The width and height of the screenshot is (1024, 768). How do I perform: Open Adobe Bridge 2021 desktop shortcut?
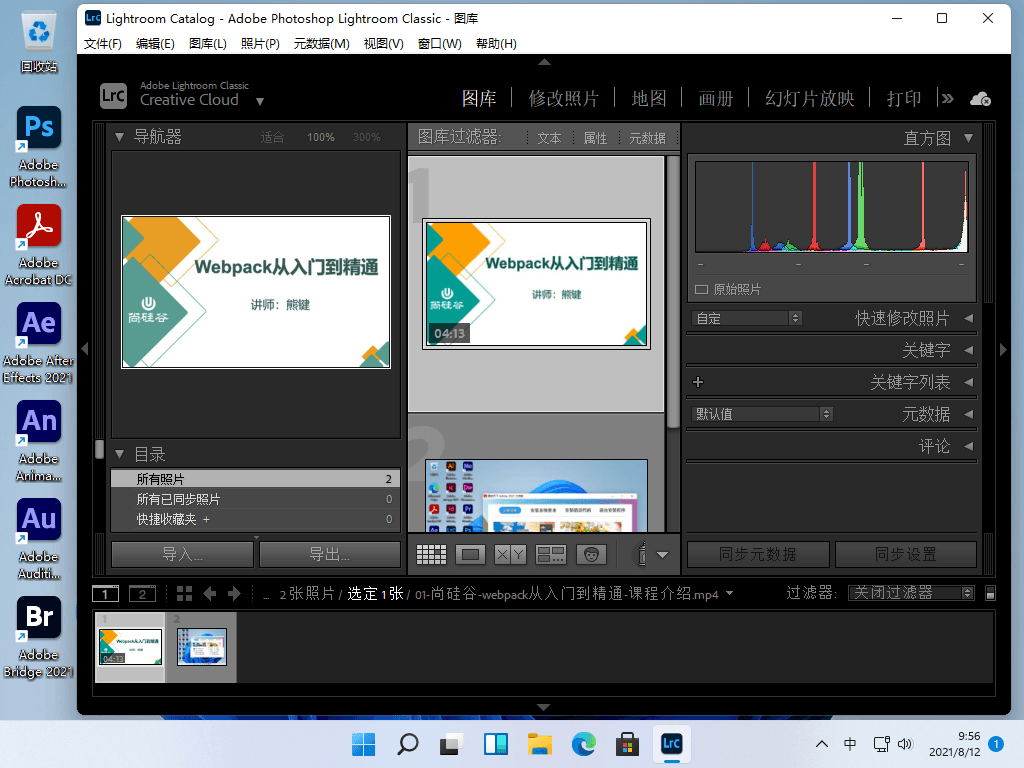point(39,637)
